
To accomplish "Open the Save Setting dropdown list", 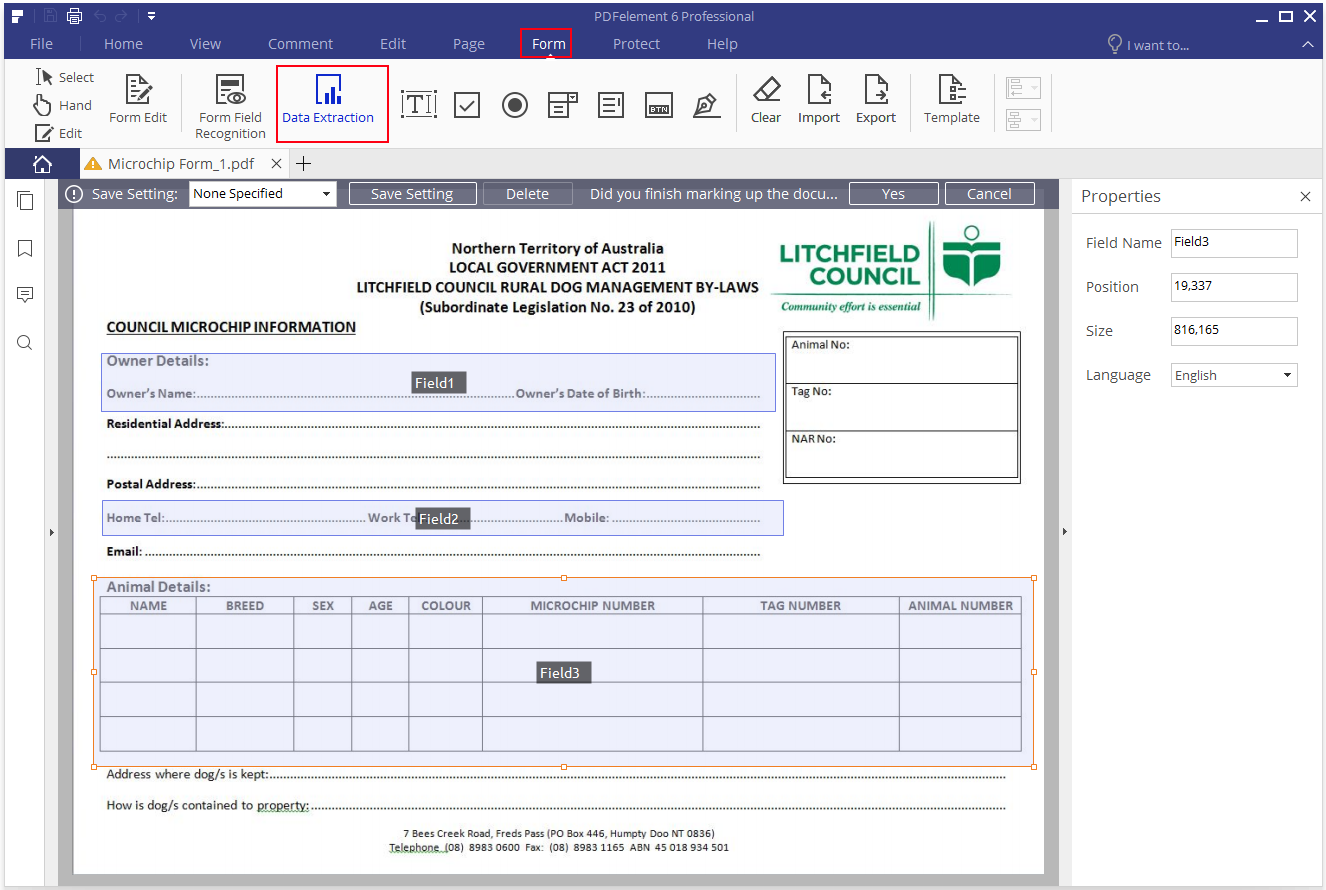I will coord(326,194).
